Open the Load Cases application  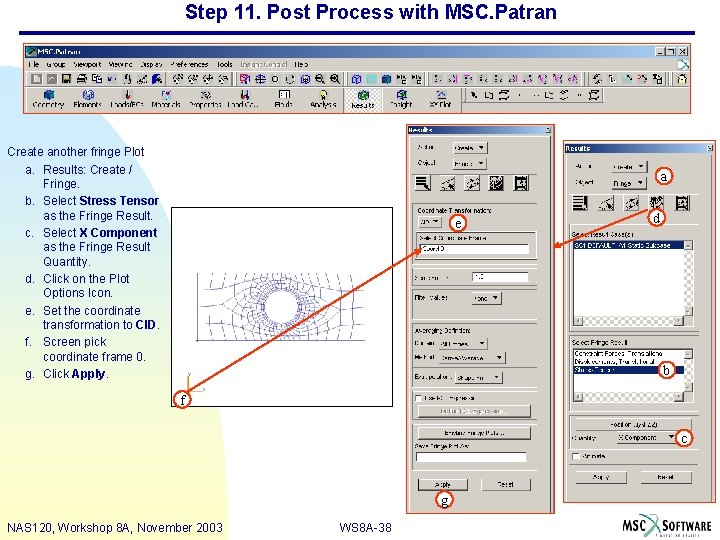pos(244,99)
